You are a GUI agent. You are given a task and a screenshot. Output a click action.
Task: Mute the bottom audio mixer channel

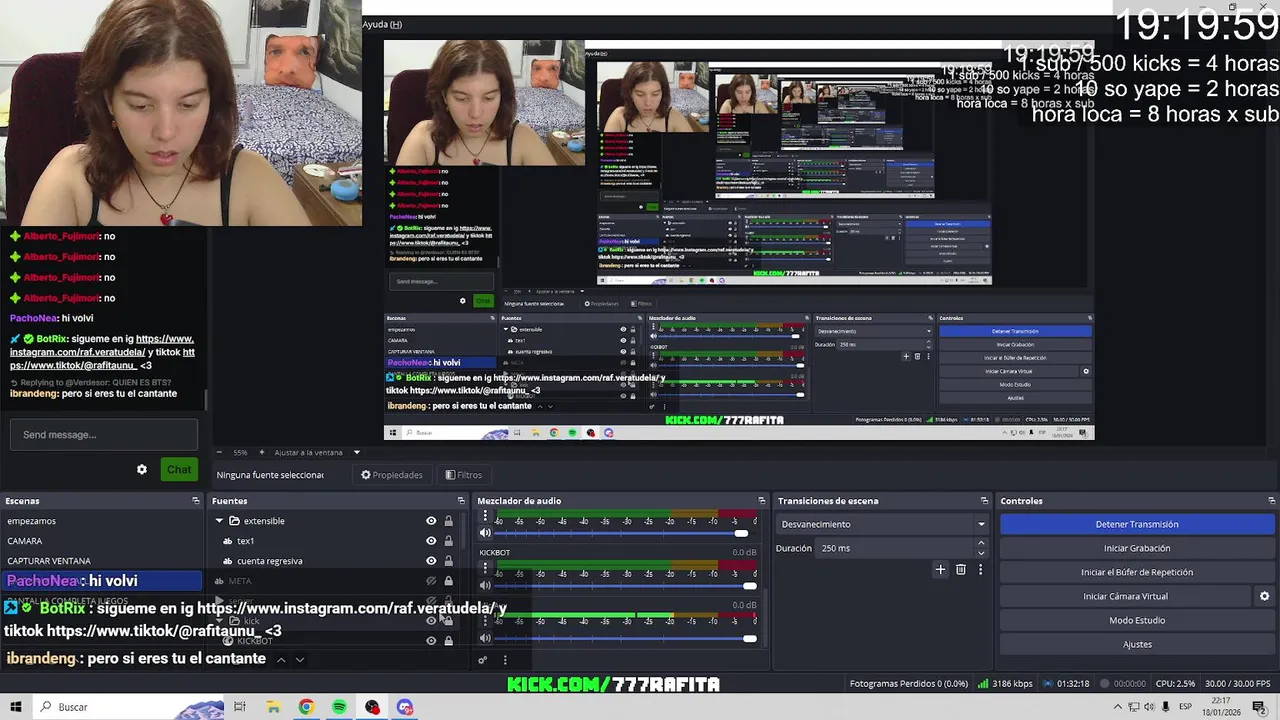(x=485, y=638)
